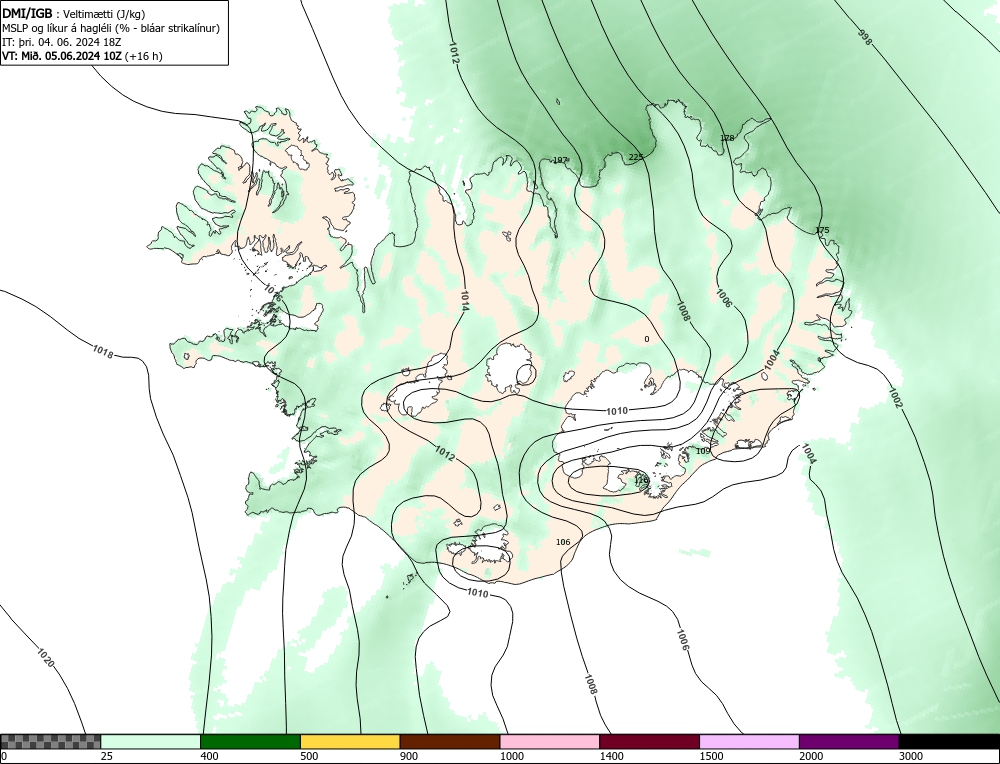
Task: Select the brown 900–1000 legend swatch
Action: click(450, 741)
